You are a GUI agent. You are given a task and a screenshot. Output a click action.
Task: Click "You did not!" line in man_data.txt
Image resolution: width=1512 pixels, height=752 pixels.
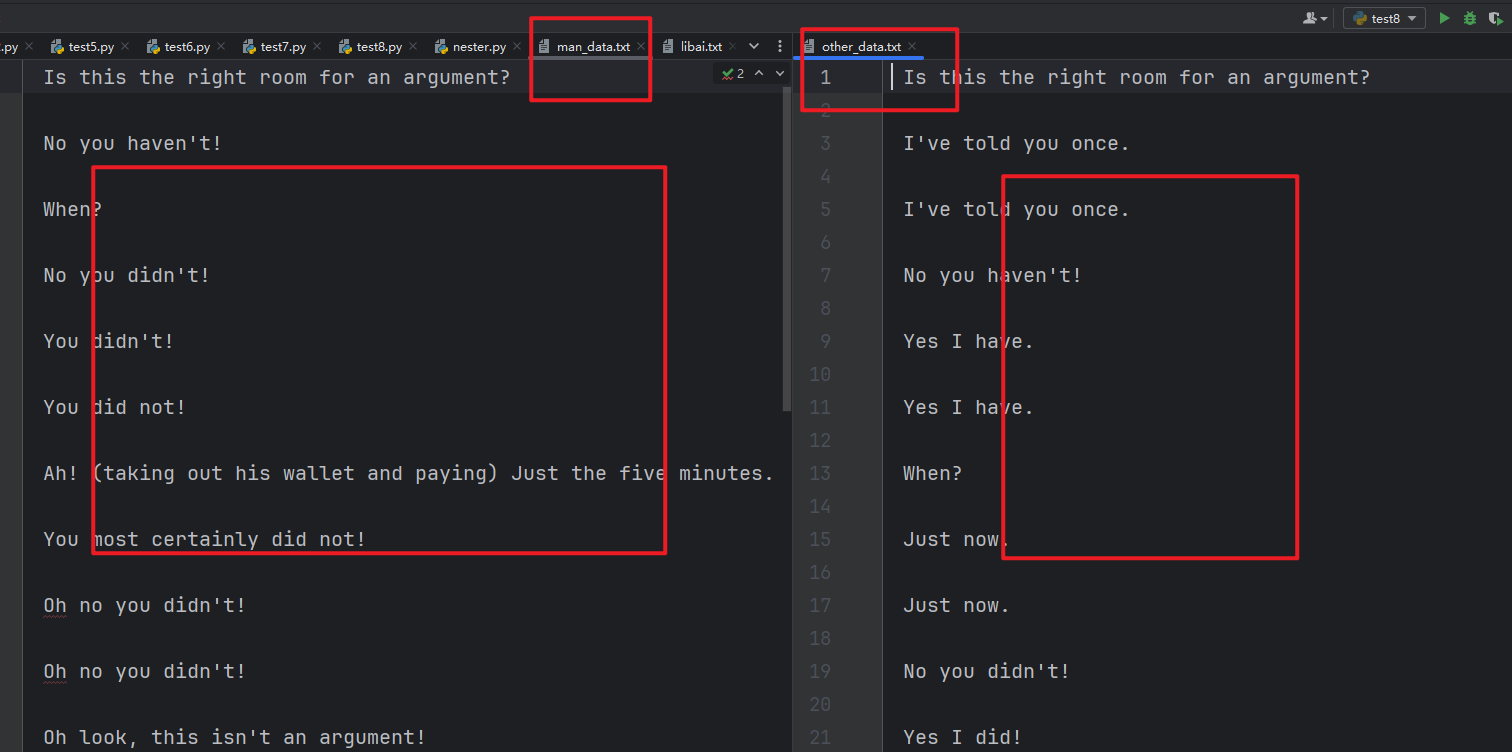tap(115, 407)
